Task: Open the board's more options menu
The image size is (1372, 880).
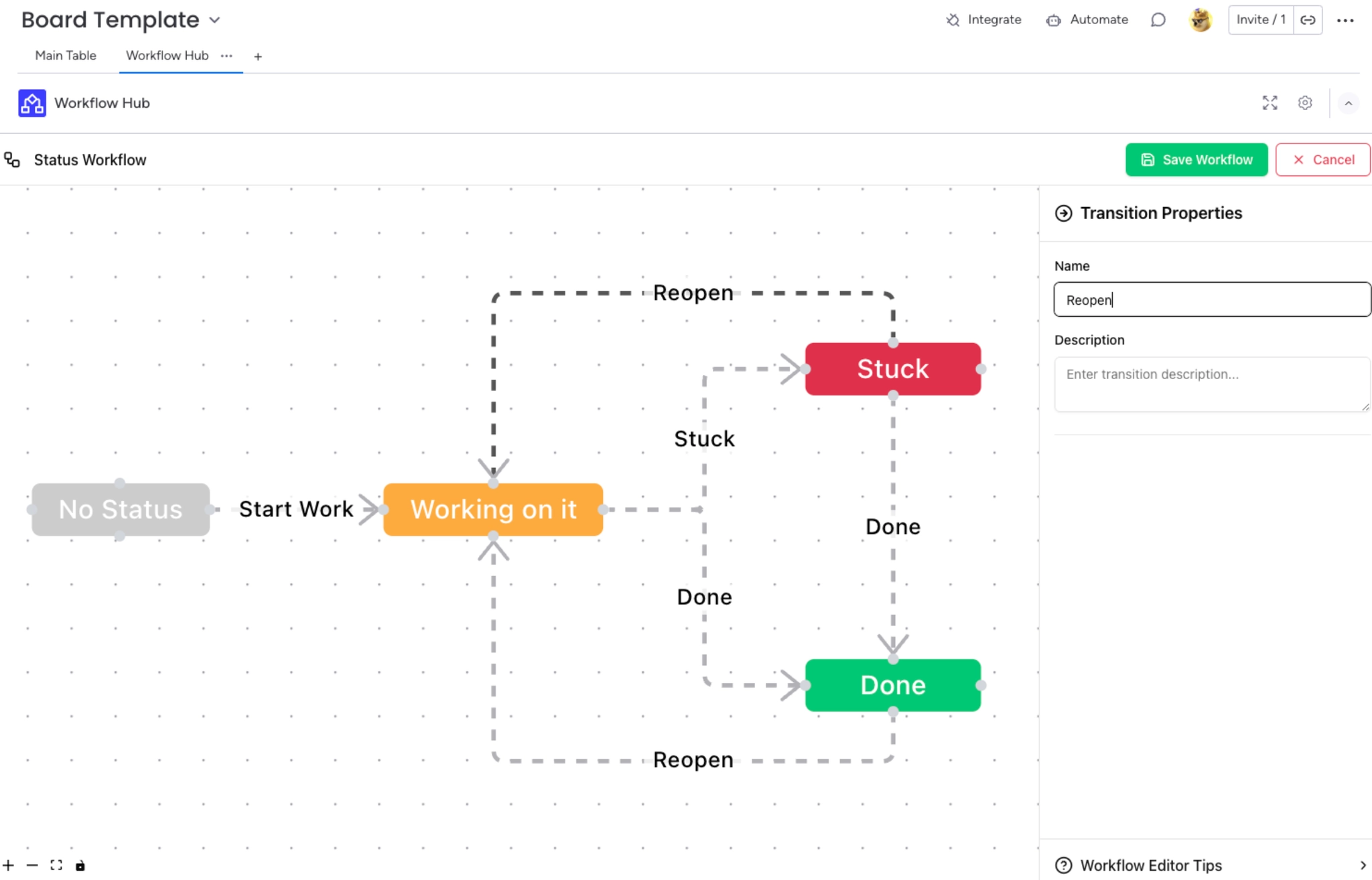Action: click(1347, 19)
